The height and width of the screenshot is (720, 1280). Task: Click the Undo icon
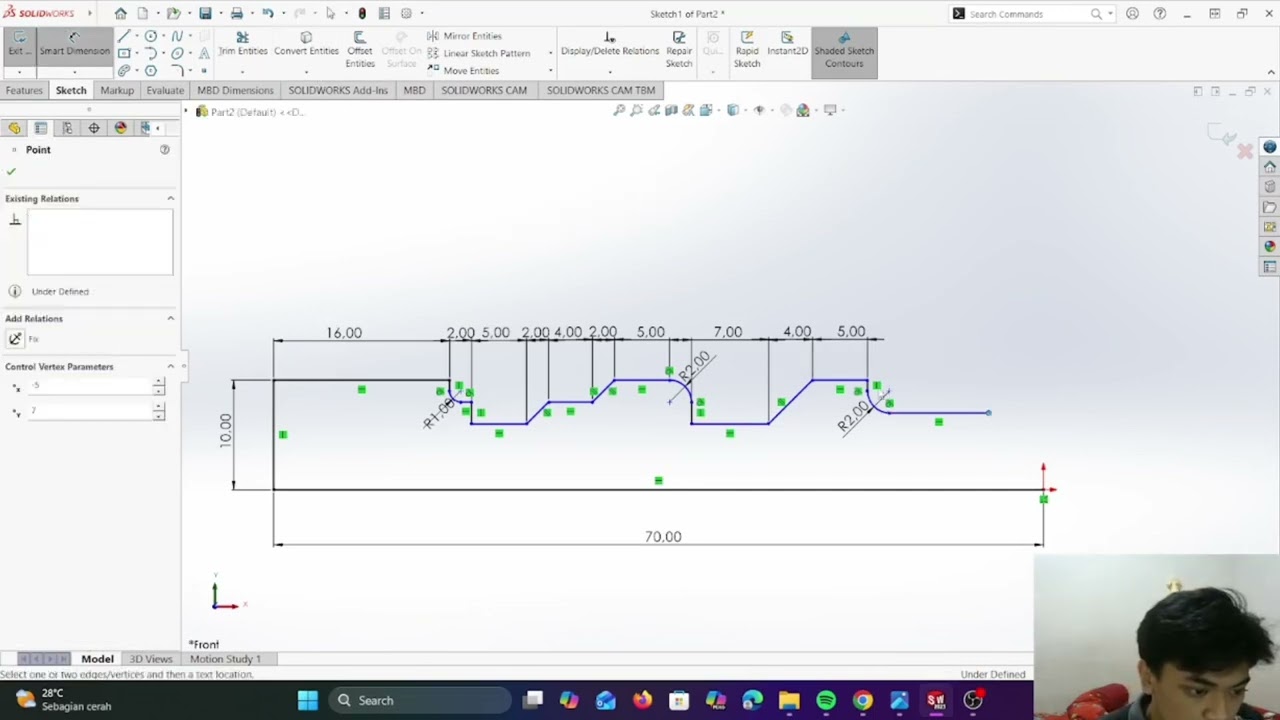click(267, 14)
